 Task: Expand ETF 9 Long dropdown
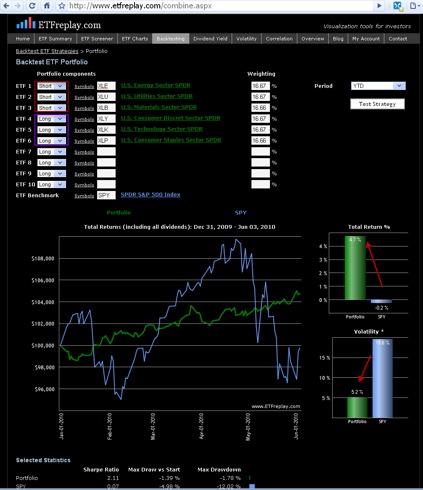(x=51, y=174)
